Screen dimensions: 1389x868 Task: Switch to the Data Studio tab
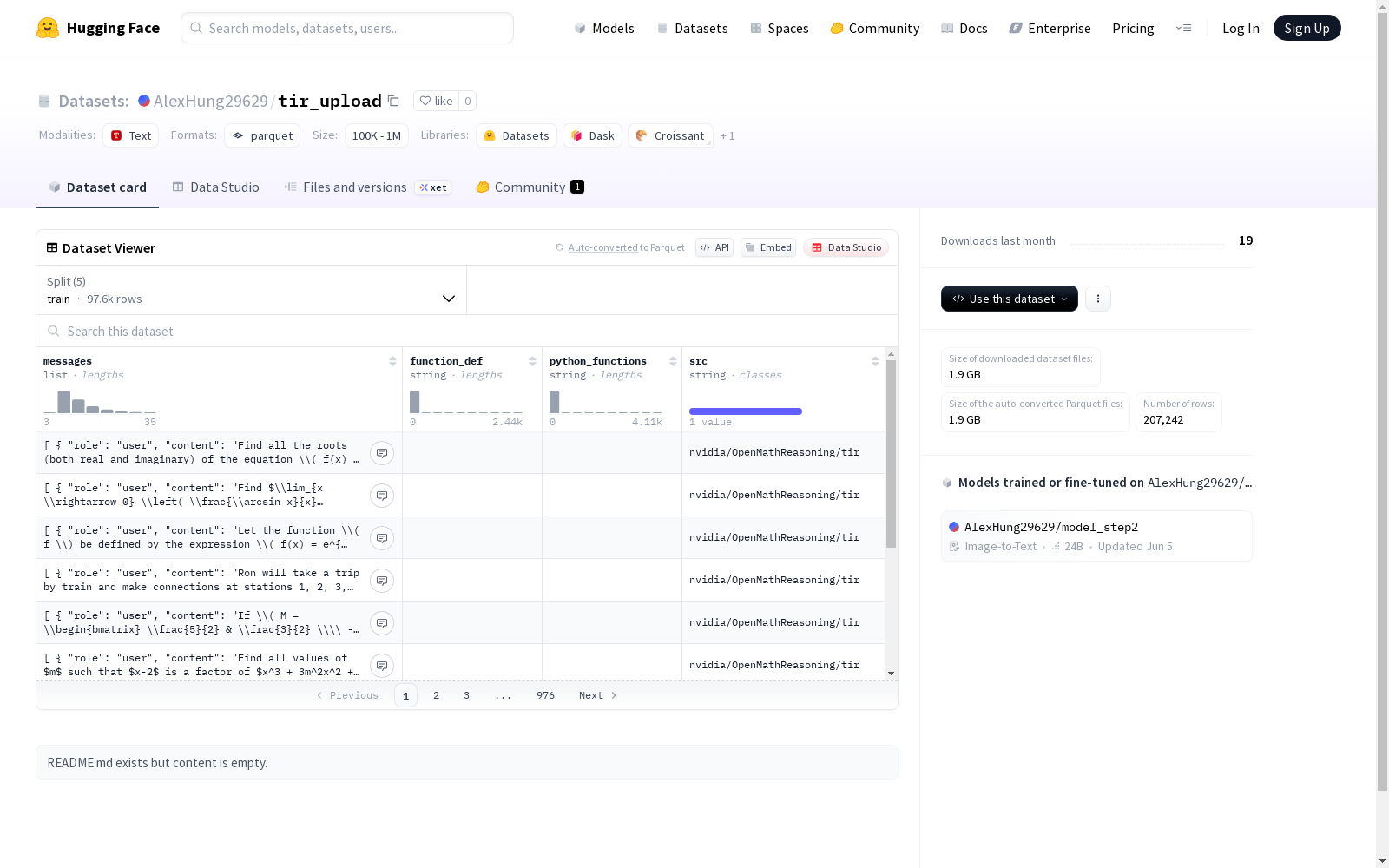(x=216, y=187)
